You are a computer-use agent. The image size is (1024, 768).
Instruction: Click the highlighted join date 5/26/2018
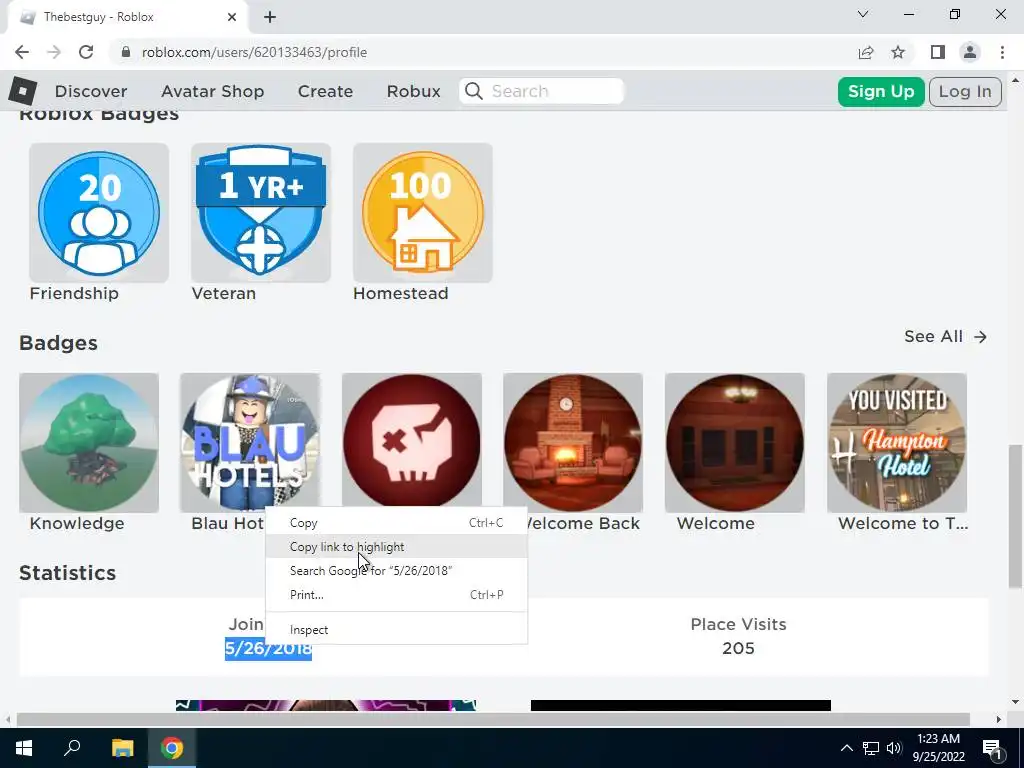click(x=268, y=648)
